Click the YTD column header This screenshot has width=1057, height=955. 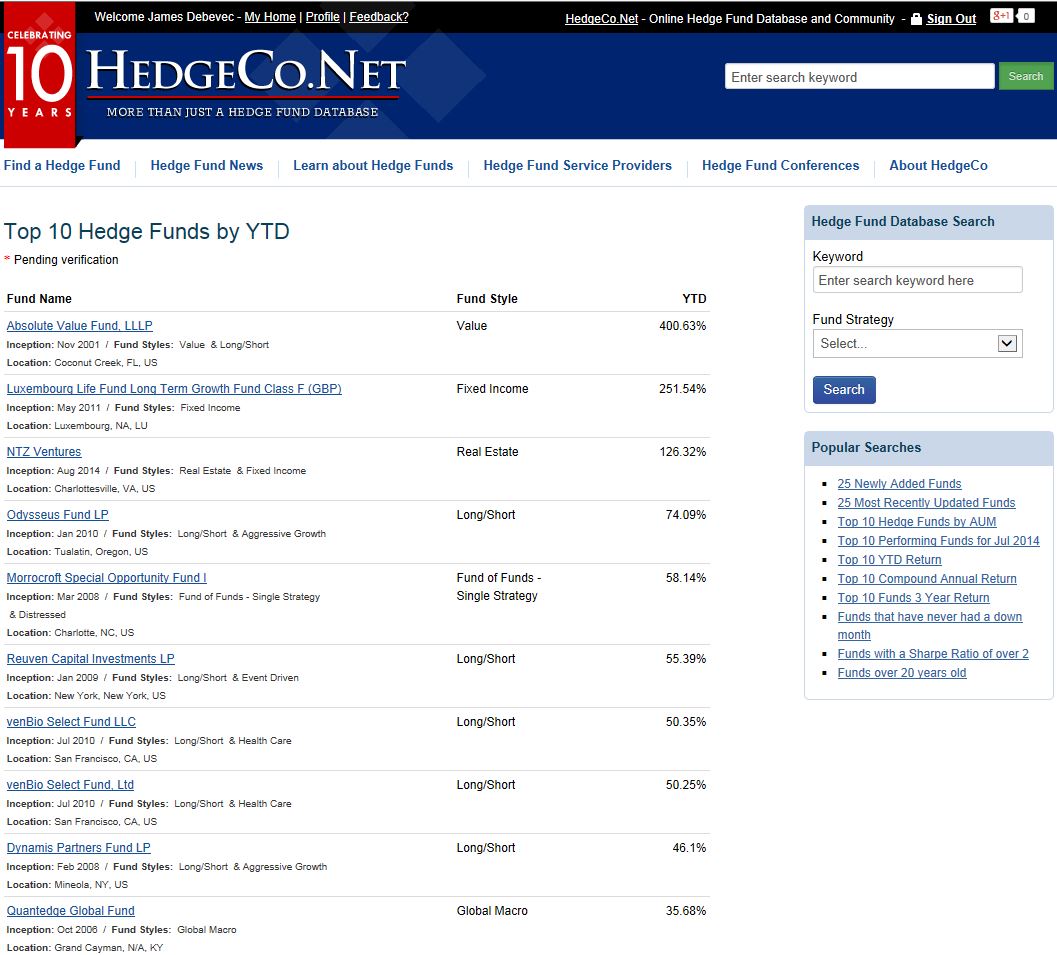(694, 299)
